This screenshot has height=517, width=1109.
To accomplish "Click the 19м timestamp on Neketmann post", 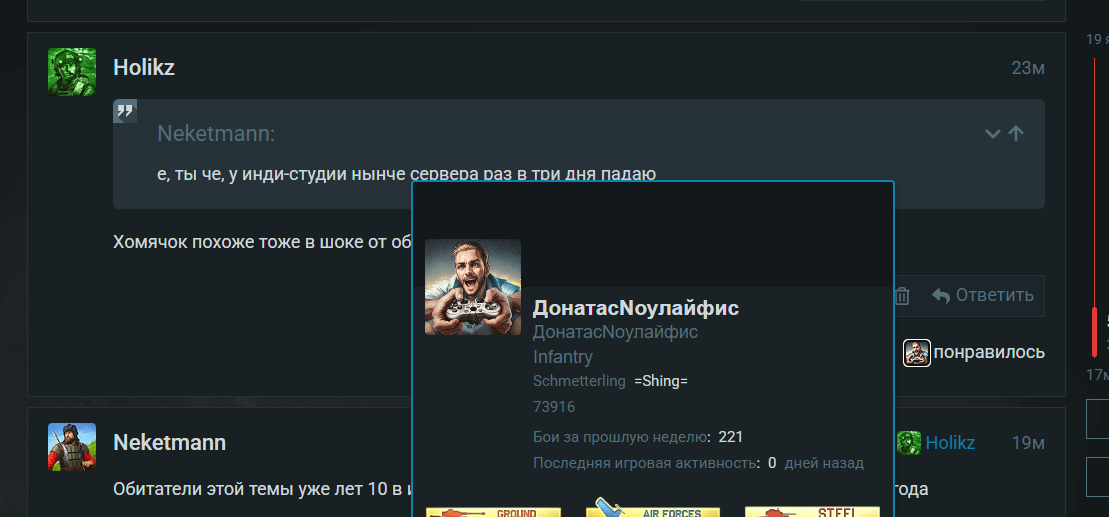I will coord(1027,442).
